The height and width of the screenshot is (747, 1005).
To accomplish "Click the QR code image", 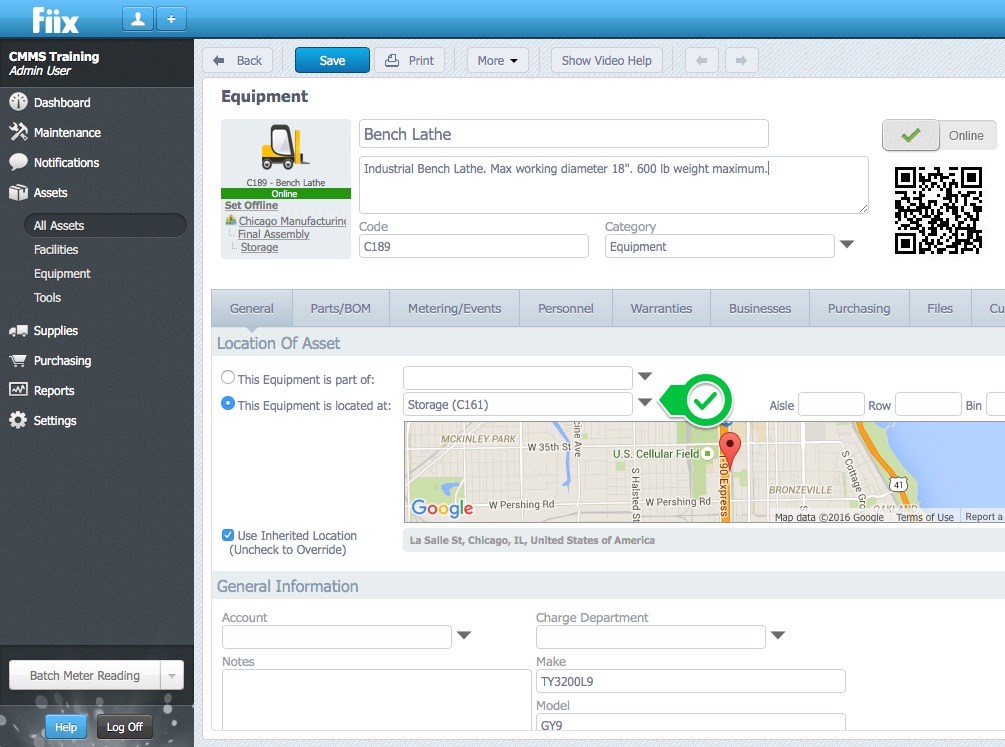I will [x=938, y=210].
